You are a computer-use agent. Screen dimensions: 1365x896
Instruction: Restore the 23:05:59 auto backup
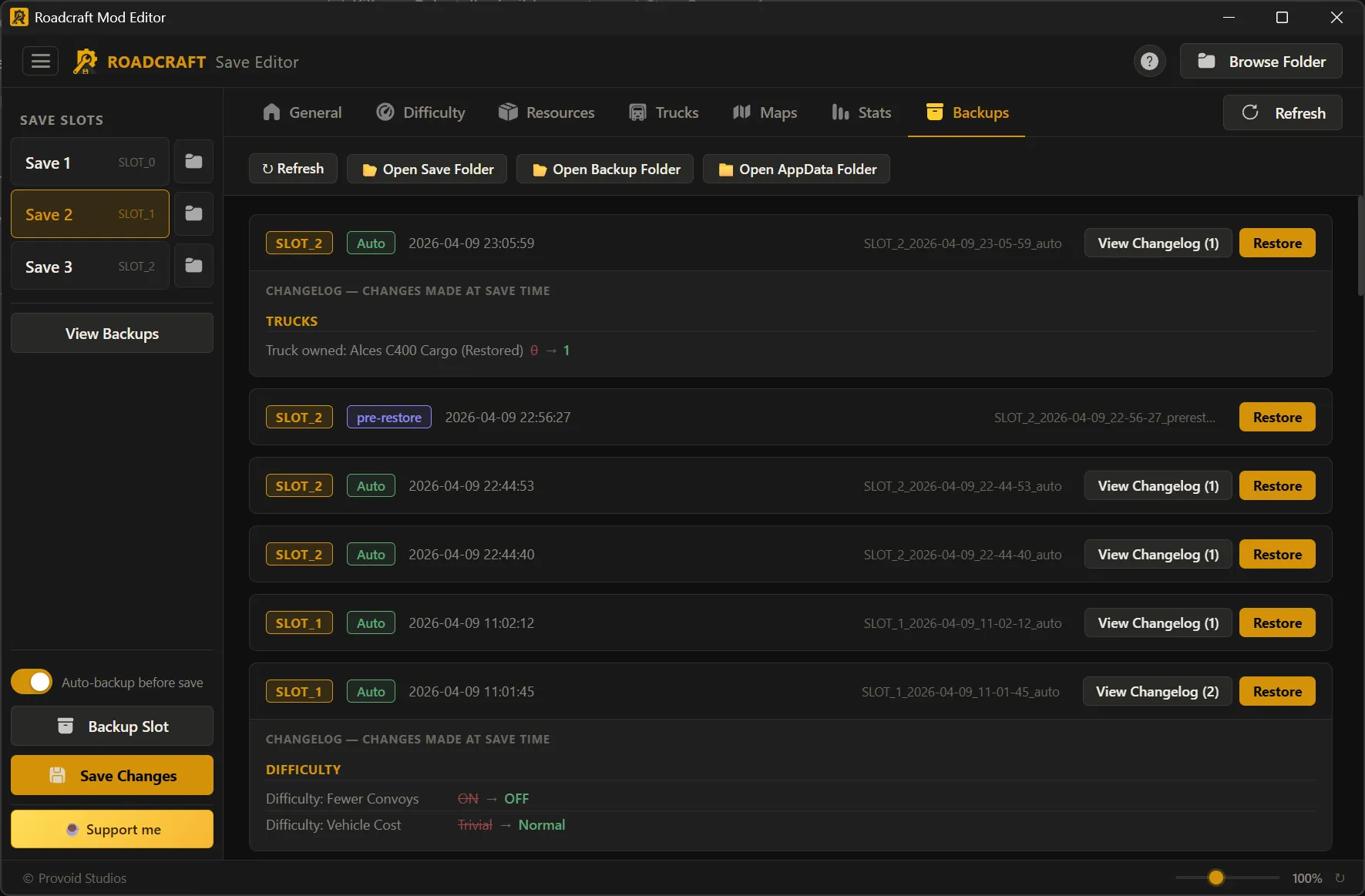pos(1277,243)
